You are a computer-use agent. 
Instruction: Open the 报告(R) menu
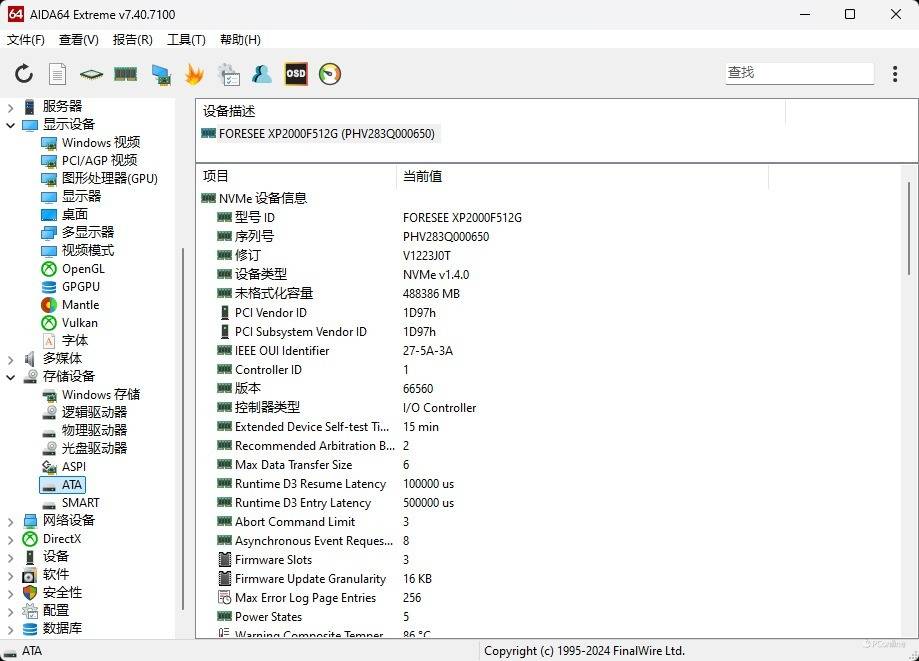132,40
